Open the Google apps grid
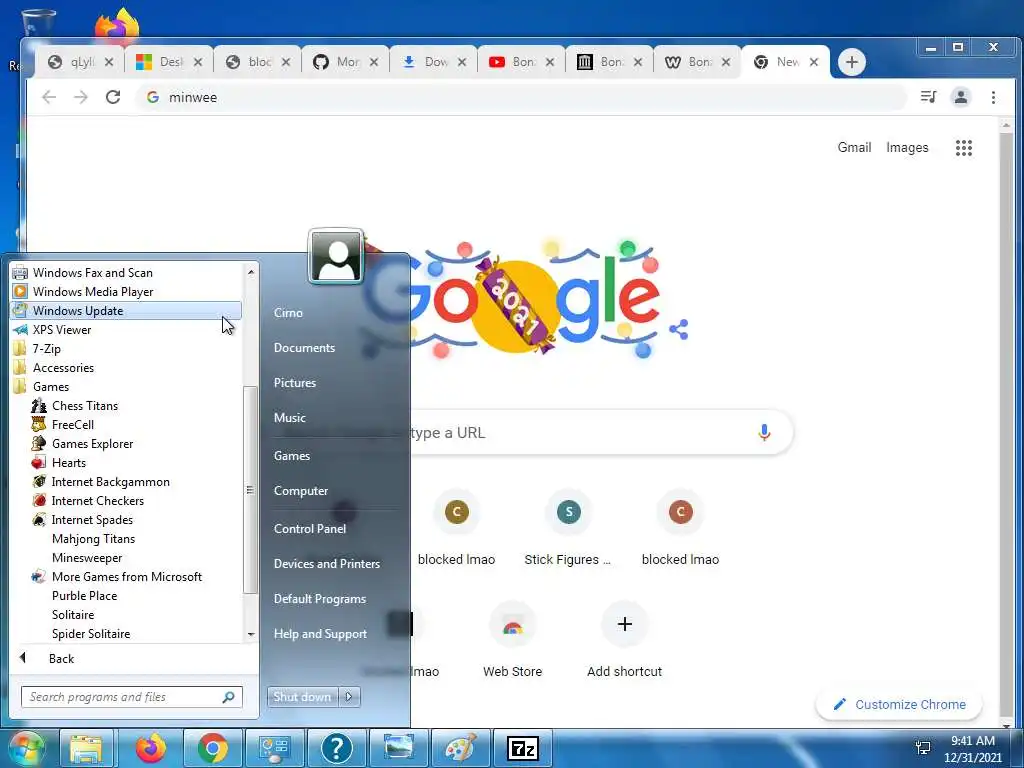 click(x=963, y=148)
